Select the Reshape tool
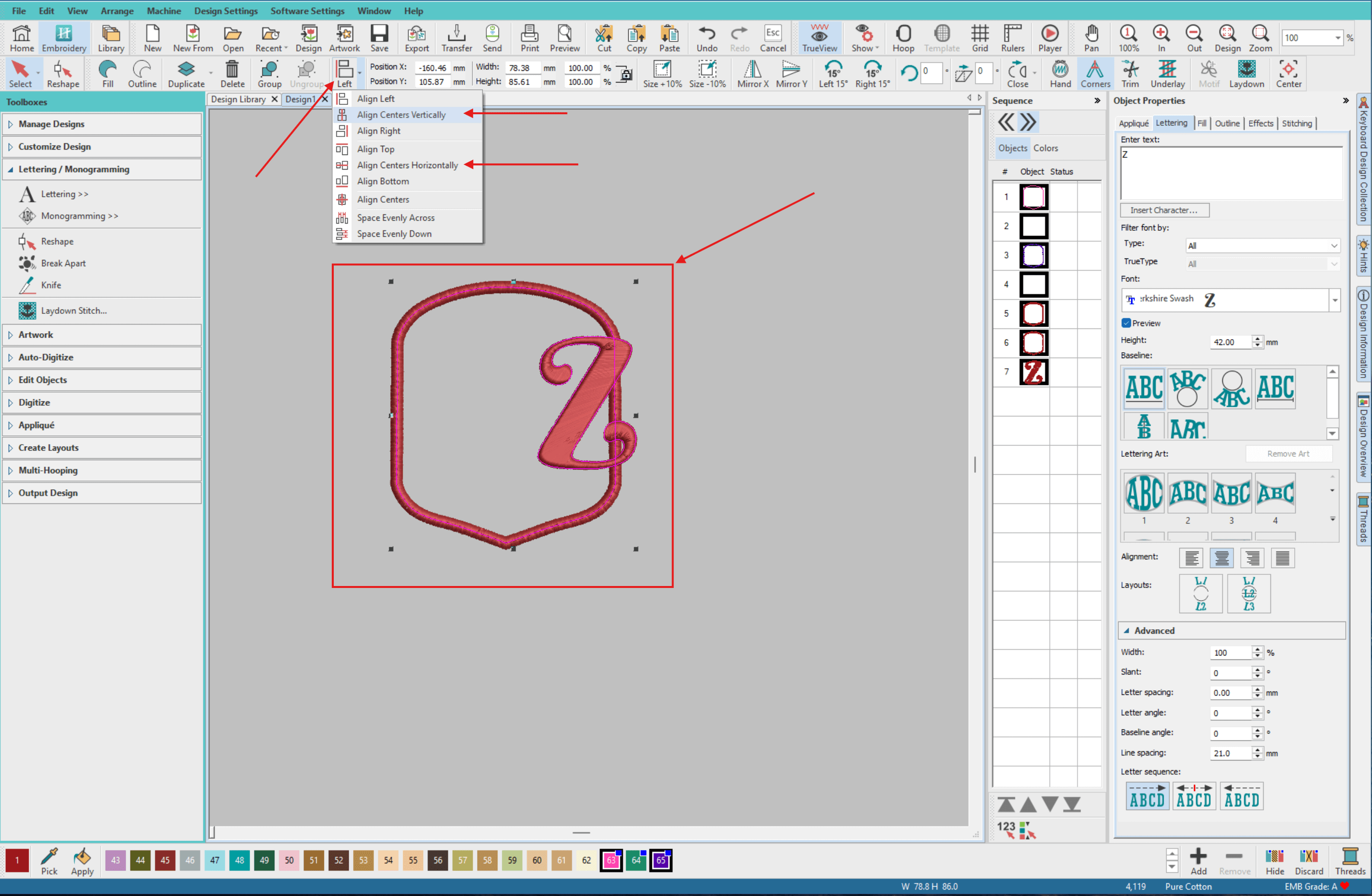This screenshot has width=1372, height=896. click(63, 73)
